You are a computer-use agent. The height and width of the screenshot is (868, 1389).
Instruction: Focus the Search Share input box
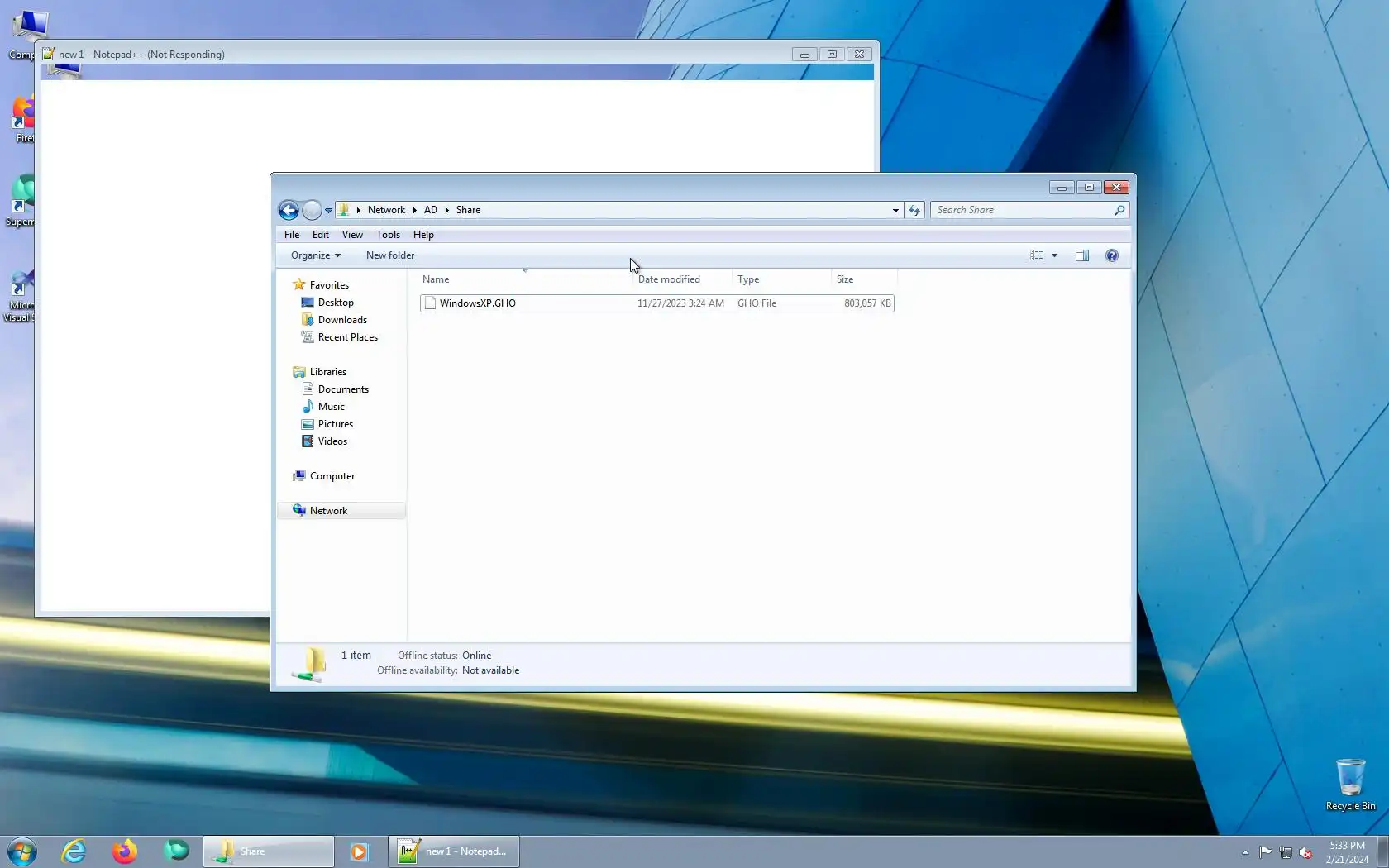point(1024,210)
